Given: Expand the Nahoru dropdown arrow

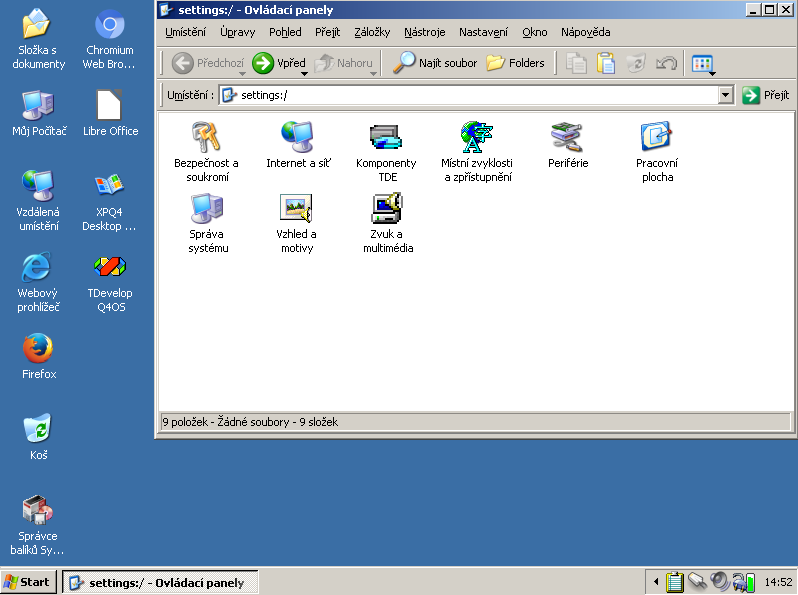Looking at the screenshot, I should [x=373, y=74].
